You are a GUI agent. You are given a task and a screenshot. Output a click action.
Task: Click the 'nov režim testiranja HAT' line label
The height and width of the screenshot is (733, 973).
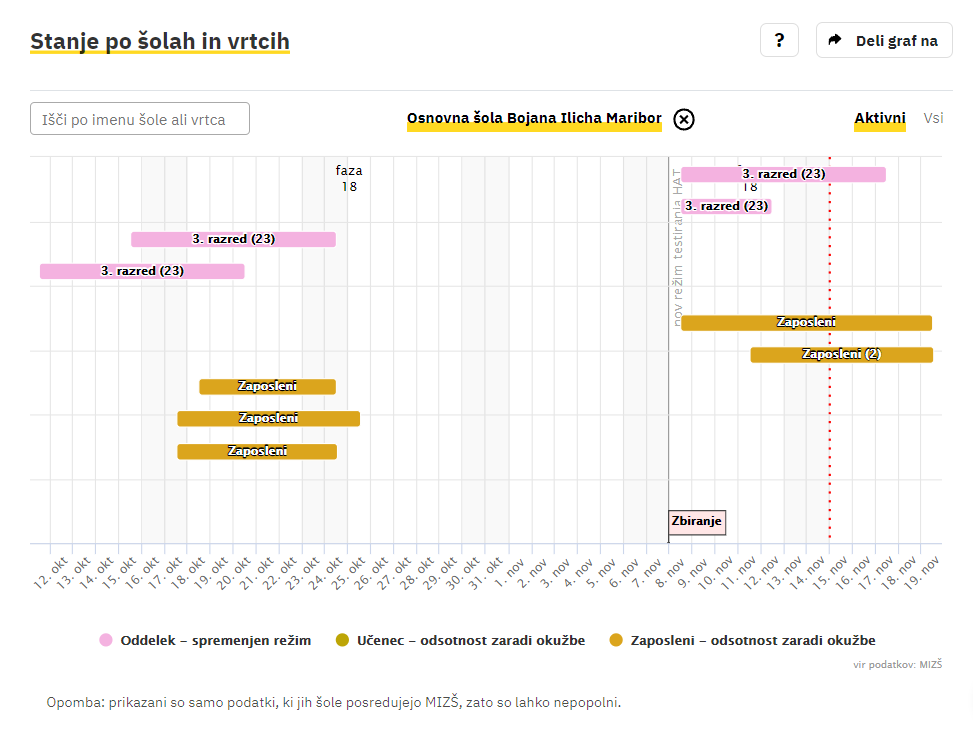point(678,247)
